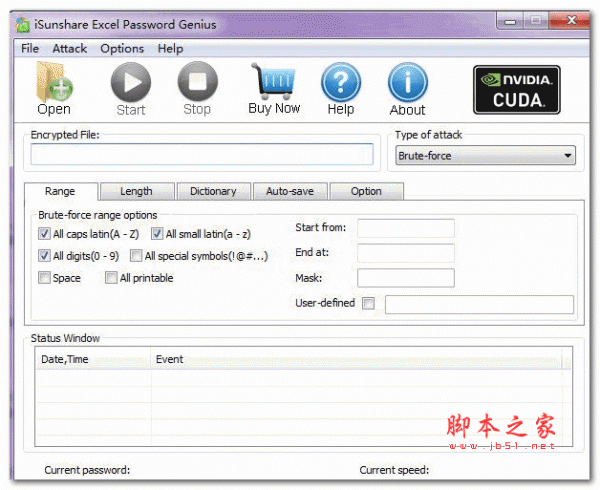Expand the Type of attack dropdown
600x490 pixels.
[x=485, y=156]
